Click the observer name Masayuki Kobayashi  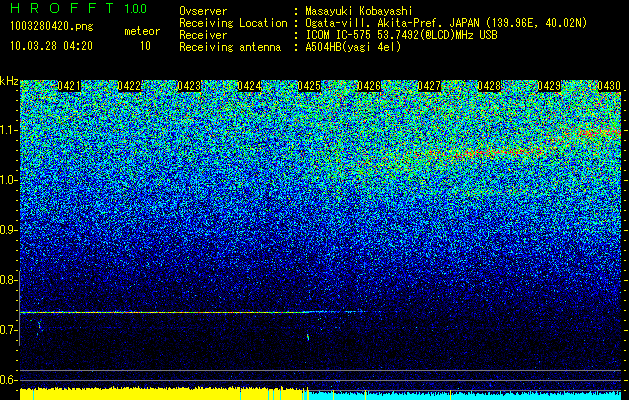tap(359, 11)
